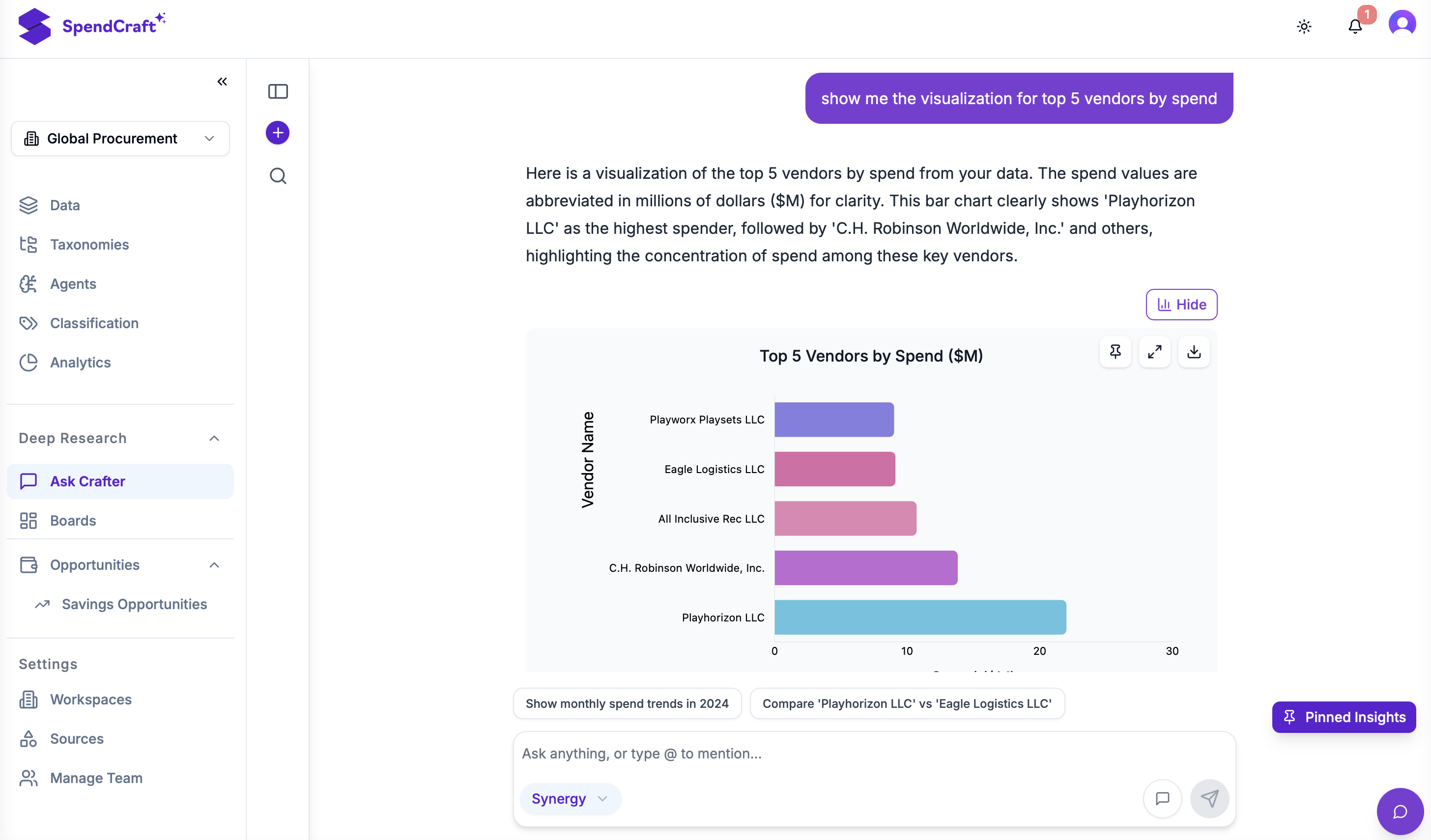Open Manage Team settings

pos(120,778)
